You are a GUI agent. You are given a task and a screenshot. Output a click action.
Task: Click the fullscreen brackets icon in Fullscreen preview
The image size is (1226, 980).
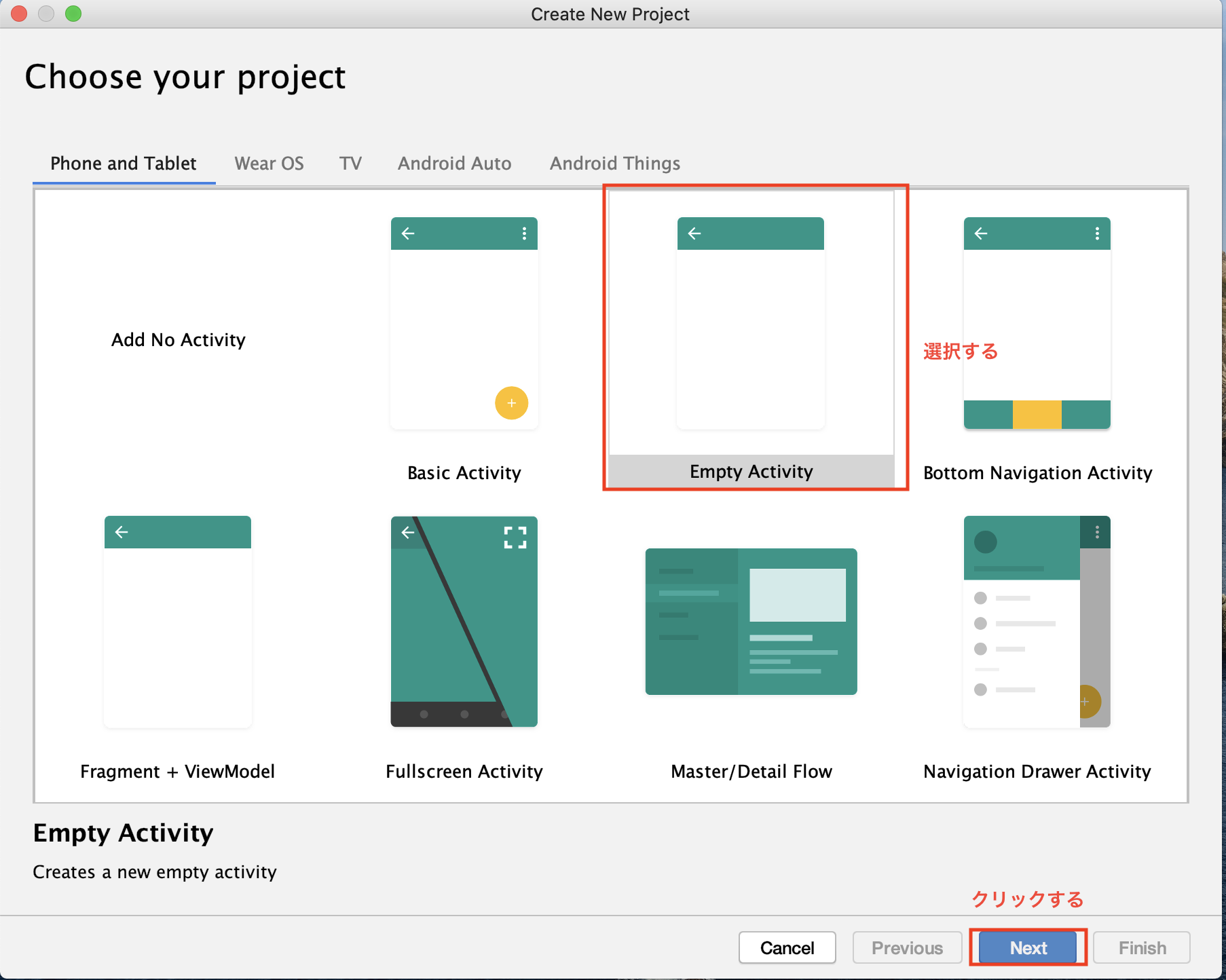point(515,538)
